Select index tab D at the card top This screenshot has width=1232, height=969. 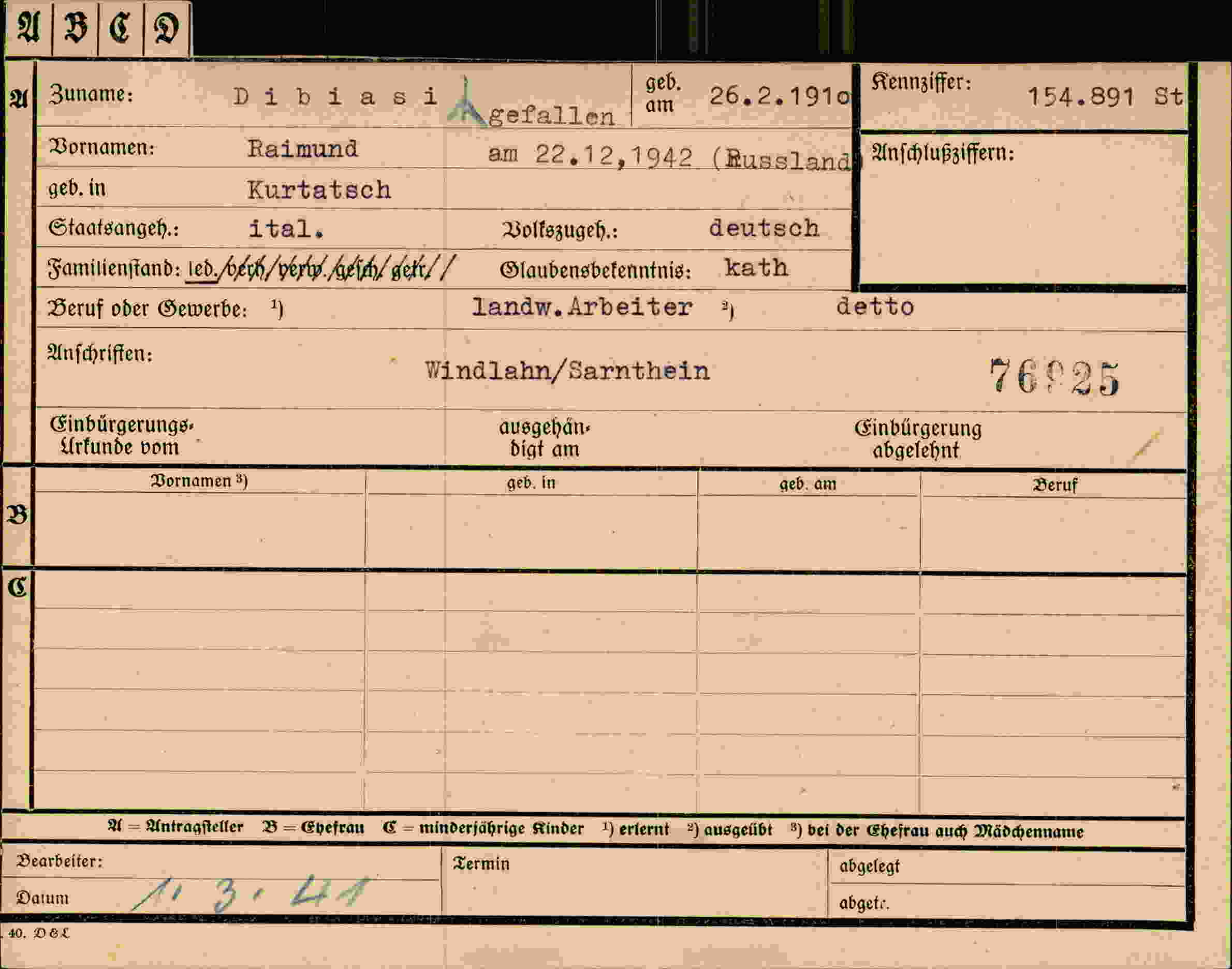(x=167, y=28)
